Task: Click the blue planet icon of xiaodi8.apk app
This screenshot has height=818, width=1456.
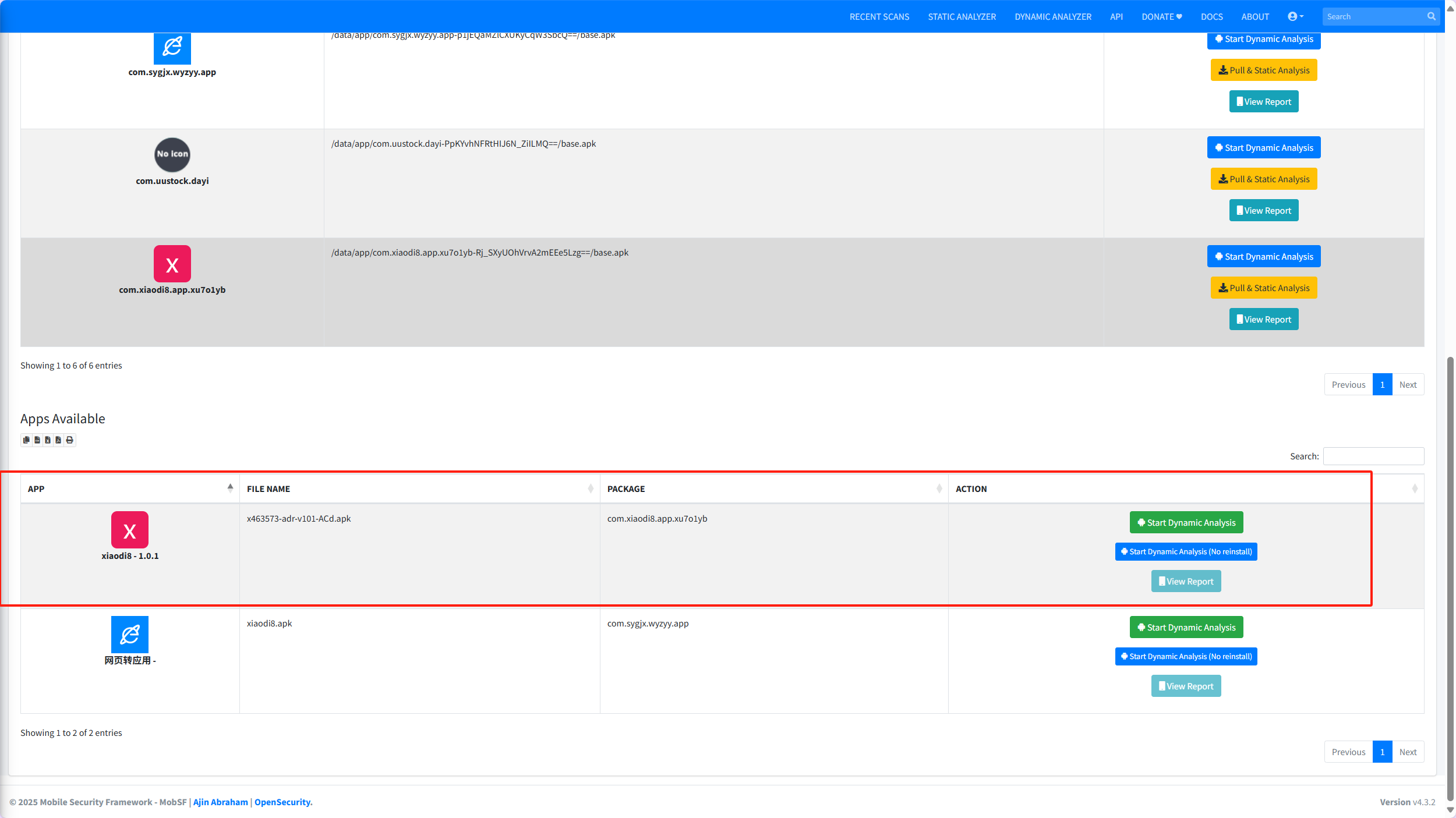Action: (x=130, y=635)
